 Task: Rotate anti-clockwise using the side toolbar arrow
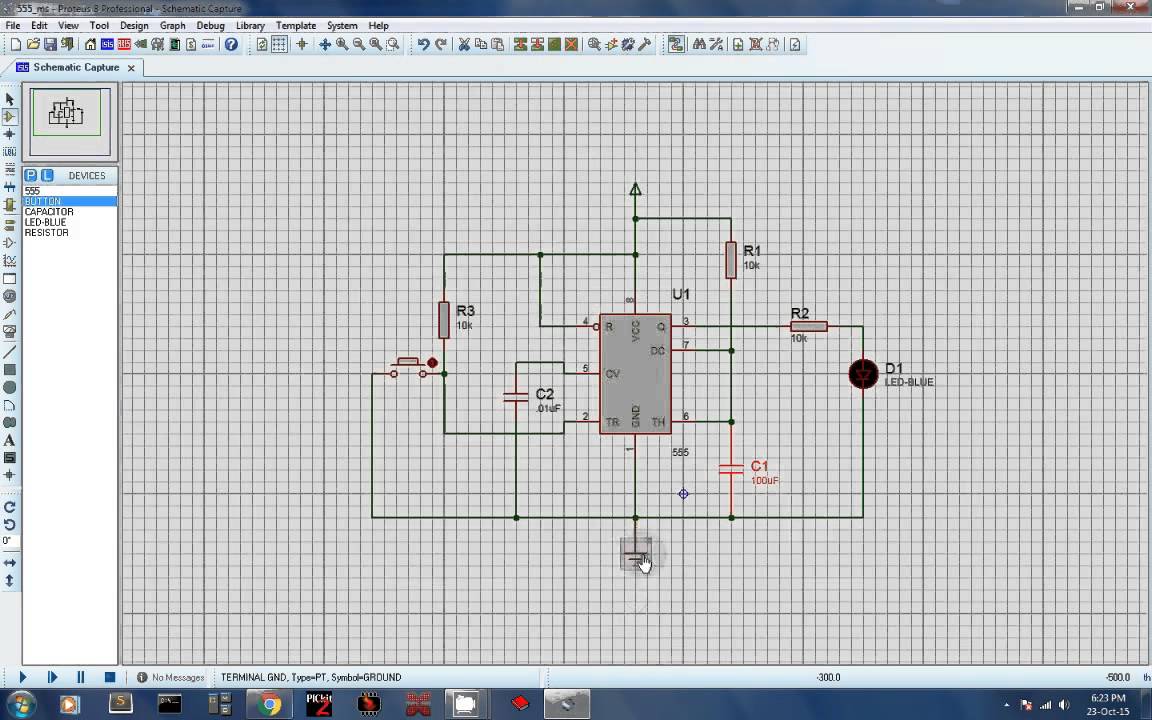[x=10, y=525]
